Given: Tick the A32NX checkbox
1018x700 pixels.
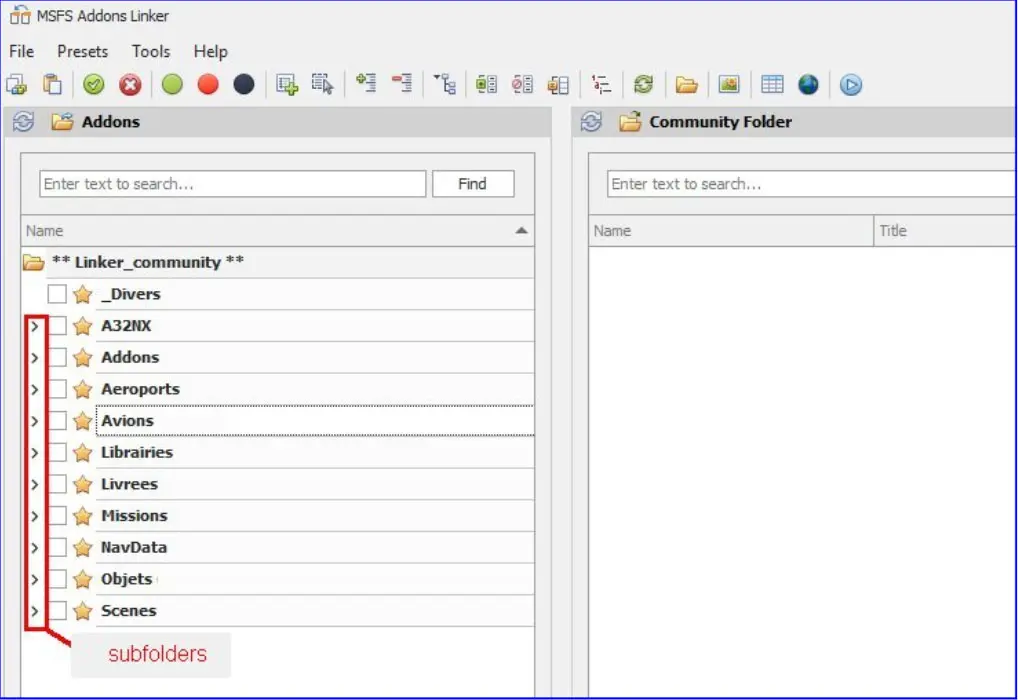Looking at the screenshot, I should tap(57, 326).
